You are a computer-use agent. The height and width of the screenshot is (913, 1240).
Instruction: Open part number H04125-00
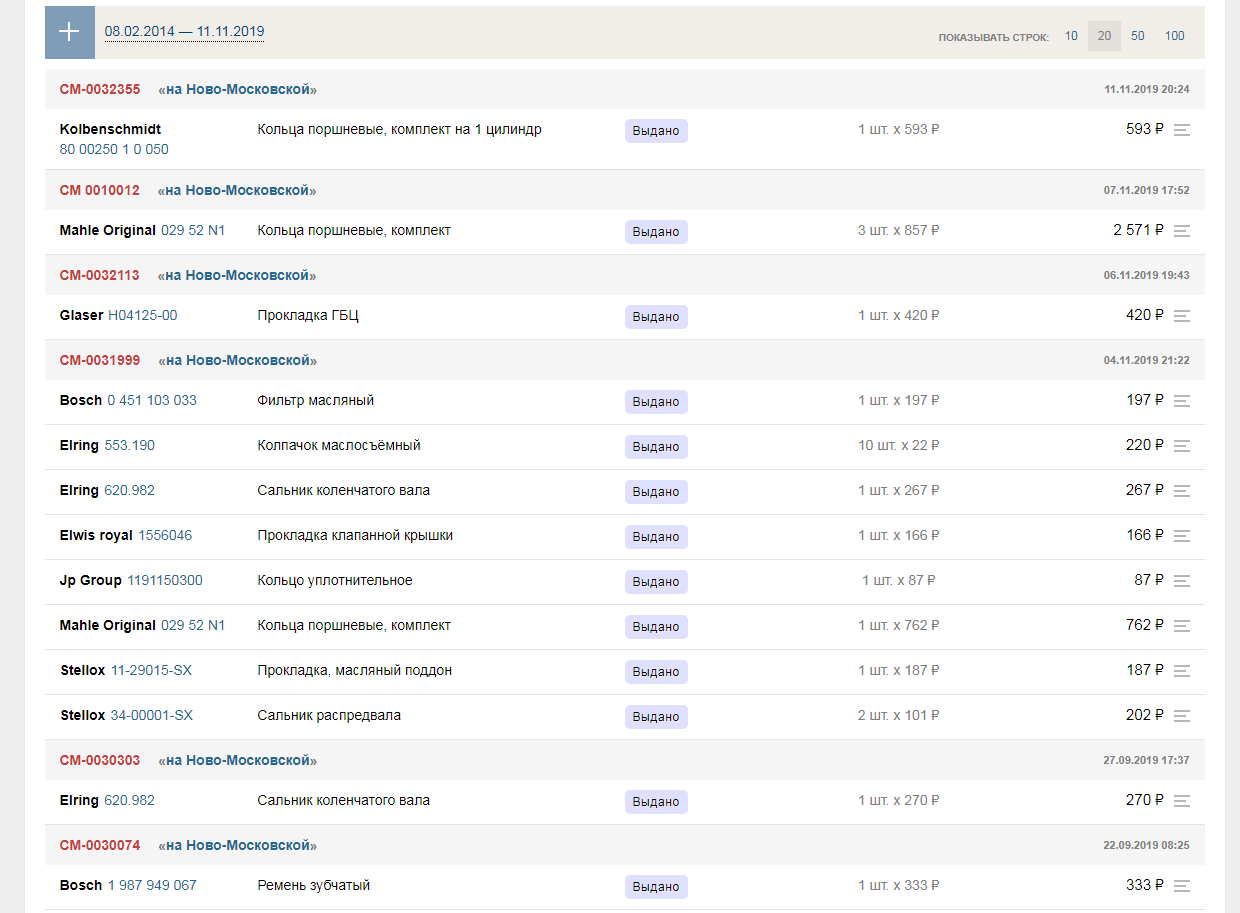[x=143, y=315]
